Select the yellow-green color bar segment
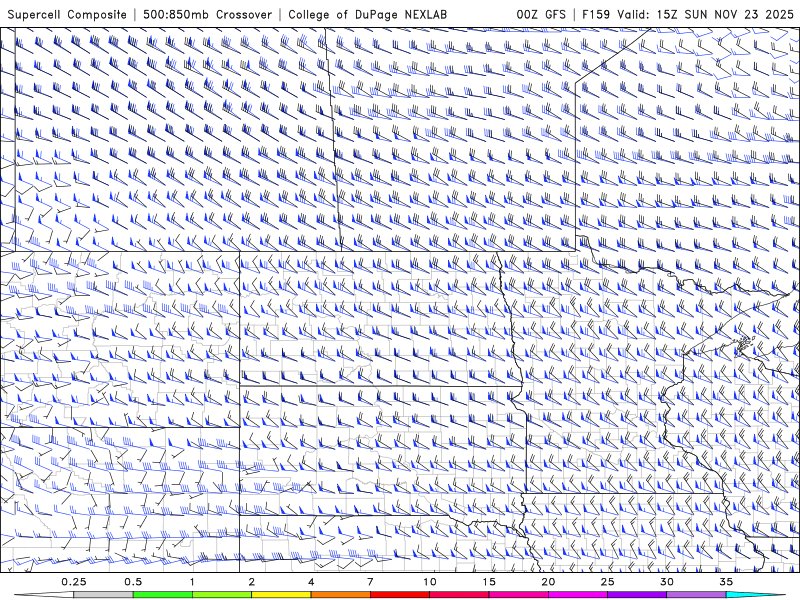The height and width of the screenshot is (600, 800). (x=222, y=595)
